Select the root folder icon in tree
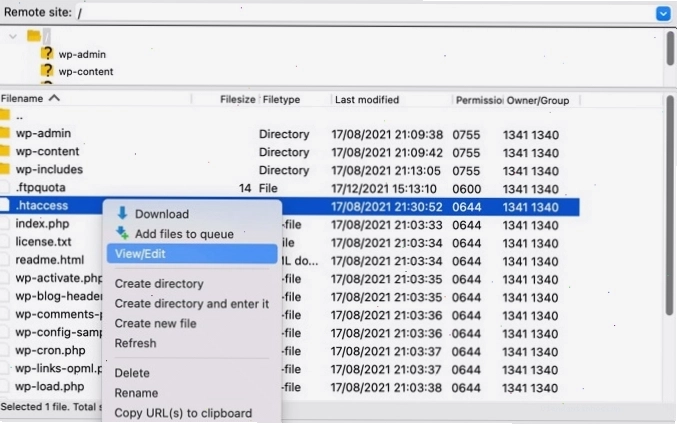Image resolution: width=677 pixels, height=425 pixels. click(x=34, y=36)
